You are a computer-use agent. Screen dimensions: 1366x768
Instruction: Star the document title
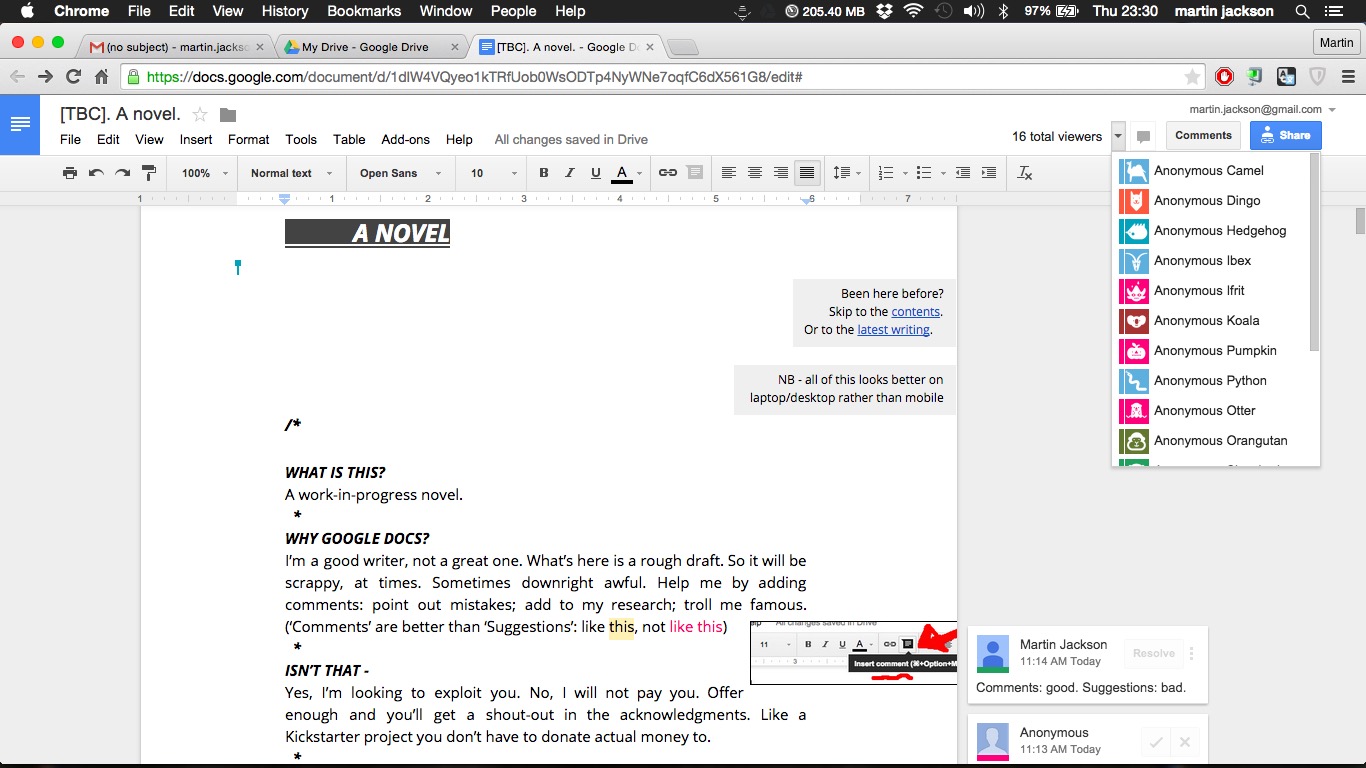200,114
